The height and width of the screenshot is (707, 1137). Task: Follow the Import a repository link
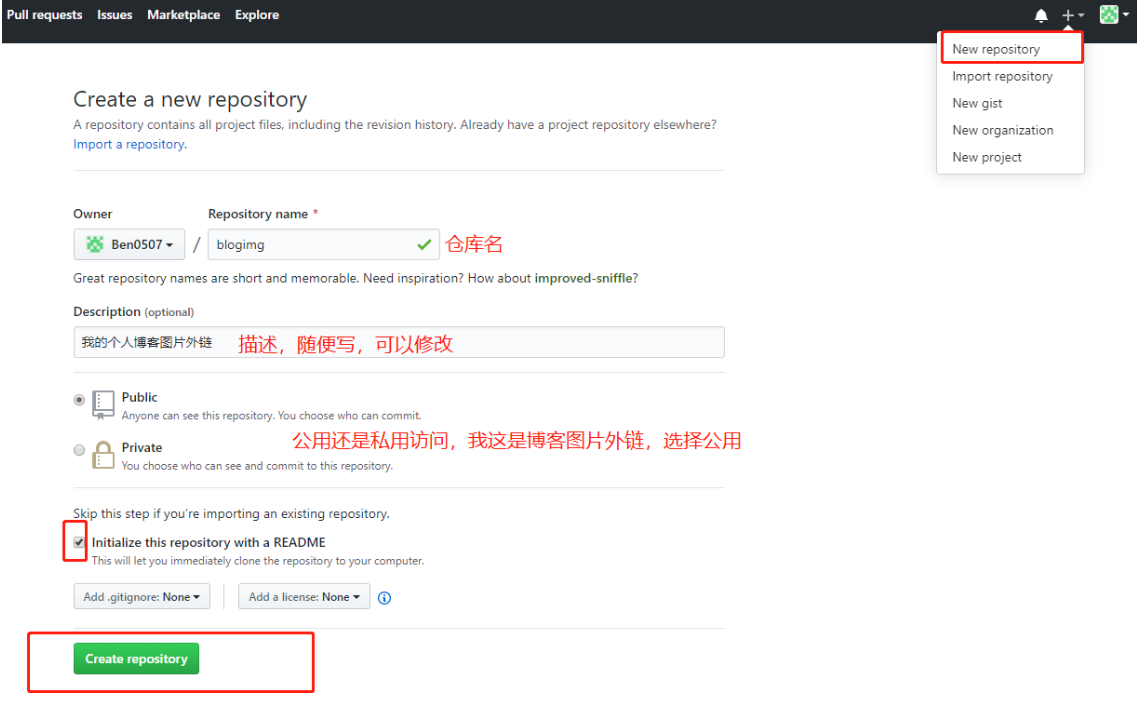[130, 144]
